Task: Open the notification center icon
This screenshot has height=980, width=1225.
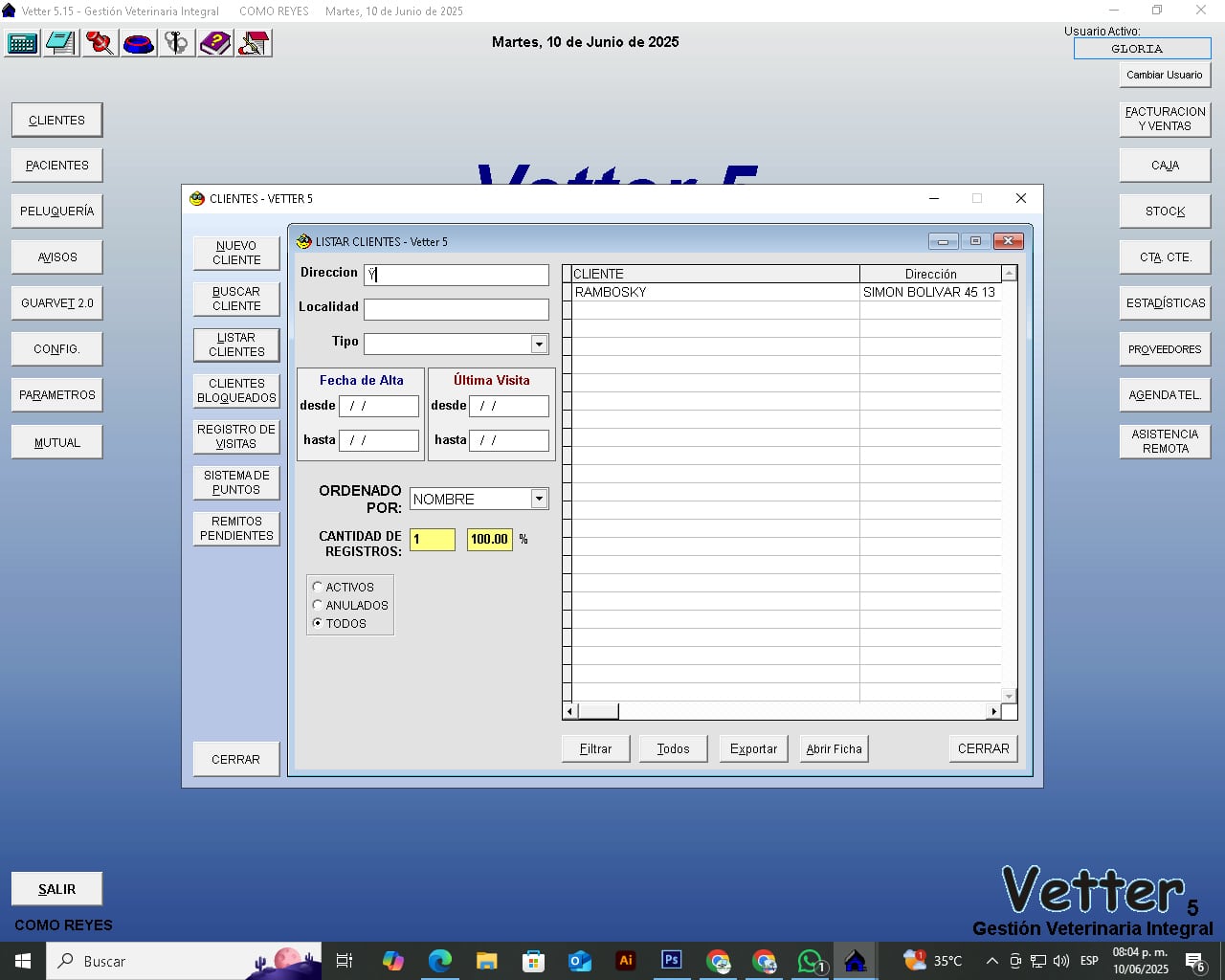Action: coord(1195,961)
